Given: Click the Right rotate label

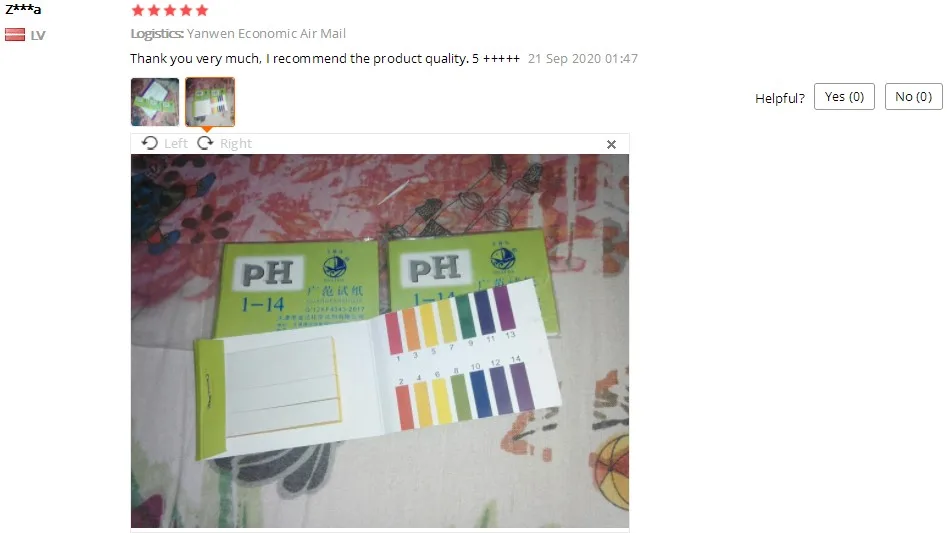Looking at the screenshot, I should click(236, 144).
